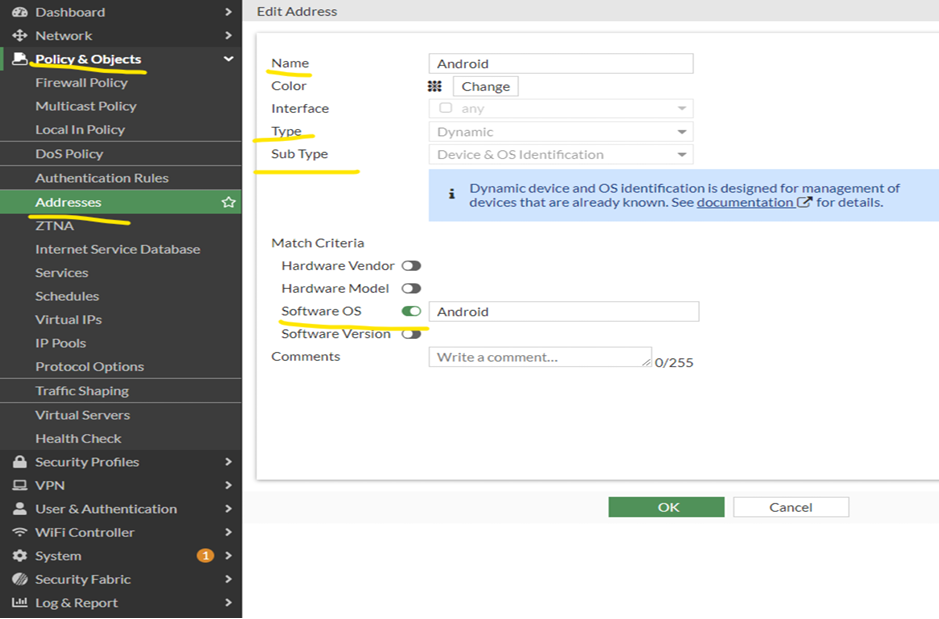939x619 pixels.
Task: Click the User & Authentication person icon
Action: point(20,509)
